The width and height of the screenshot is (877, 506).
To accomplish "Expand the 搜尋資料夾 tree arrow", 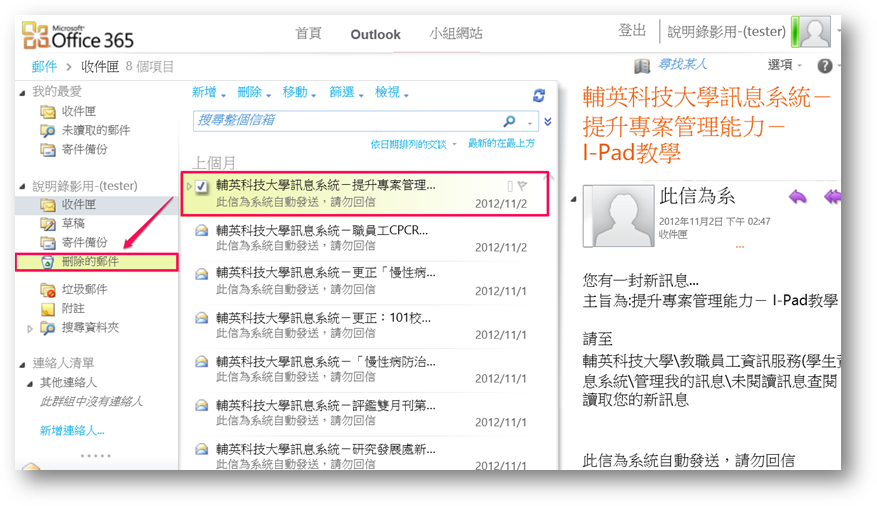I will point(30,329).
